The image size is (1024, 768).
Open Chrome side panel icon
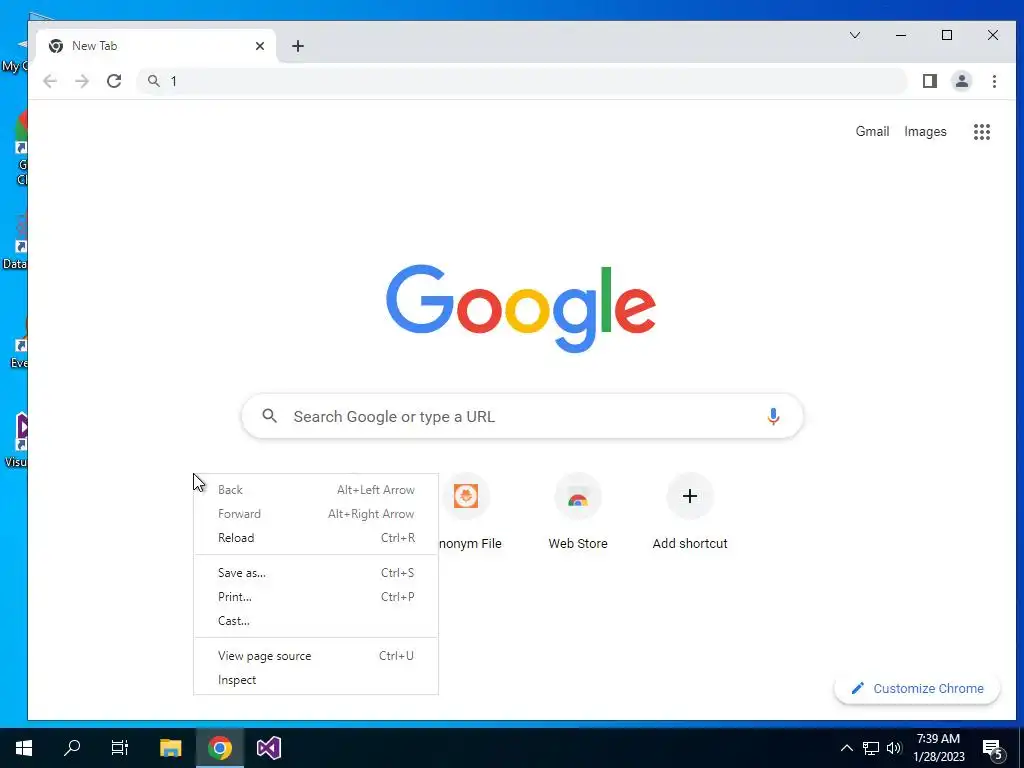(x=930, y=81)
